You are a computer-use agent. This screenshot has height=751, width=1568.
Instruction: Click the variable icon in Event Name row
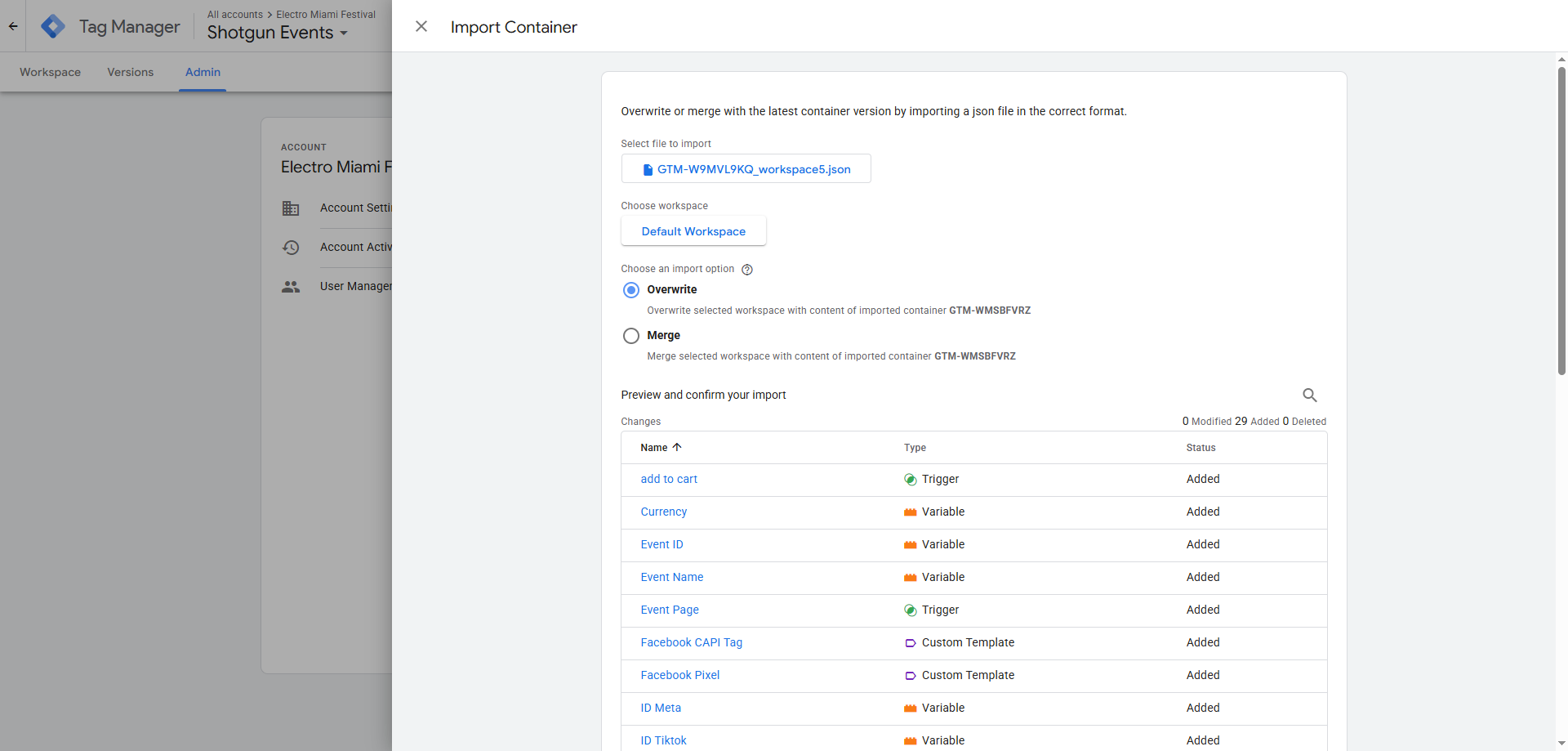click(x=910, y=578)
